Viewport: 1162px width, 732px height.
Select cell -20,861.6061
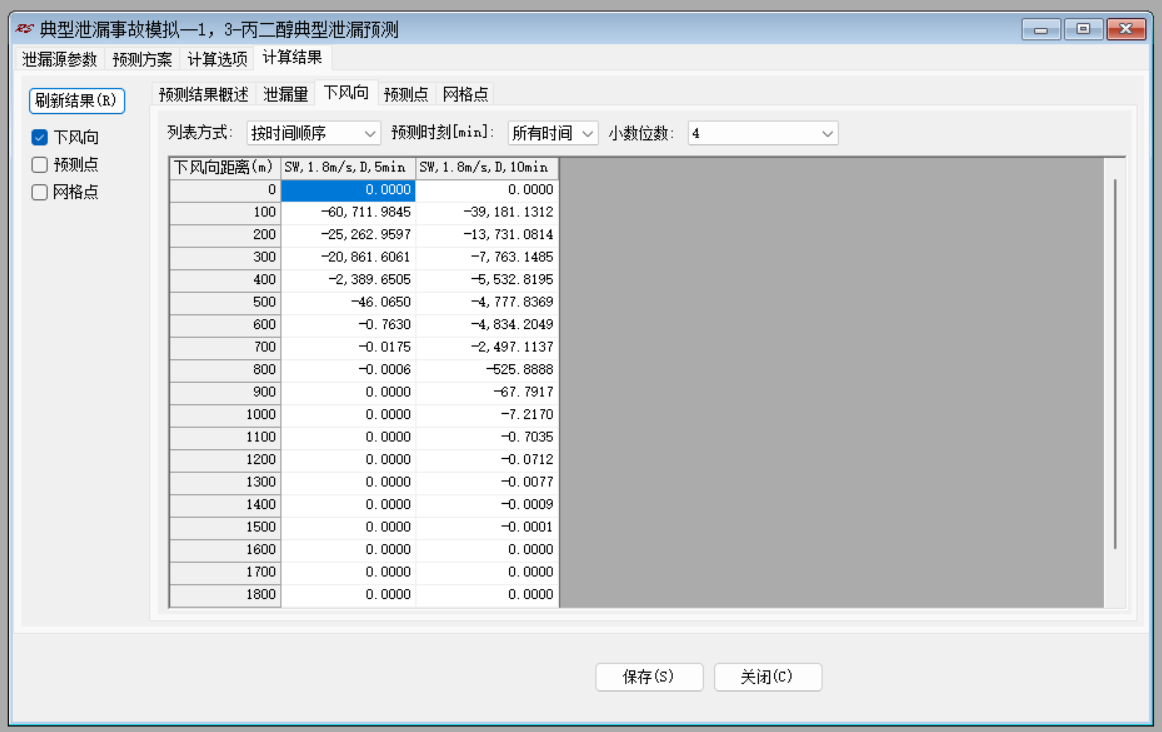point(348,257)
